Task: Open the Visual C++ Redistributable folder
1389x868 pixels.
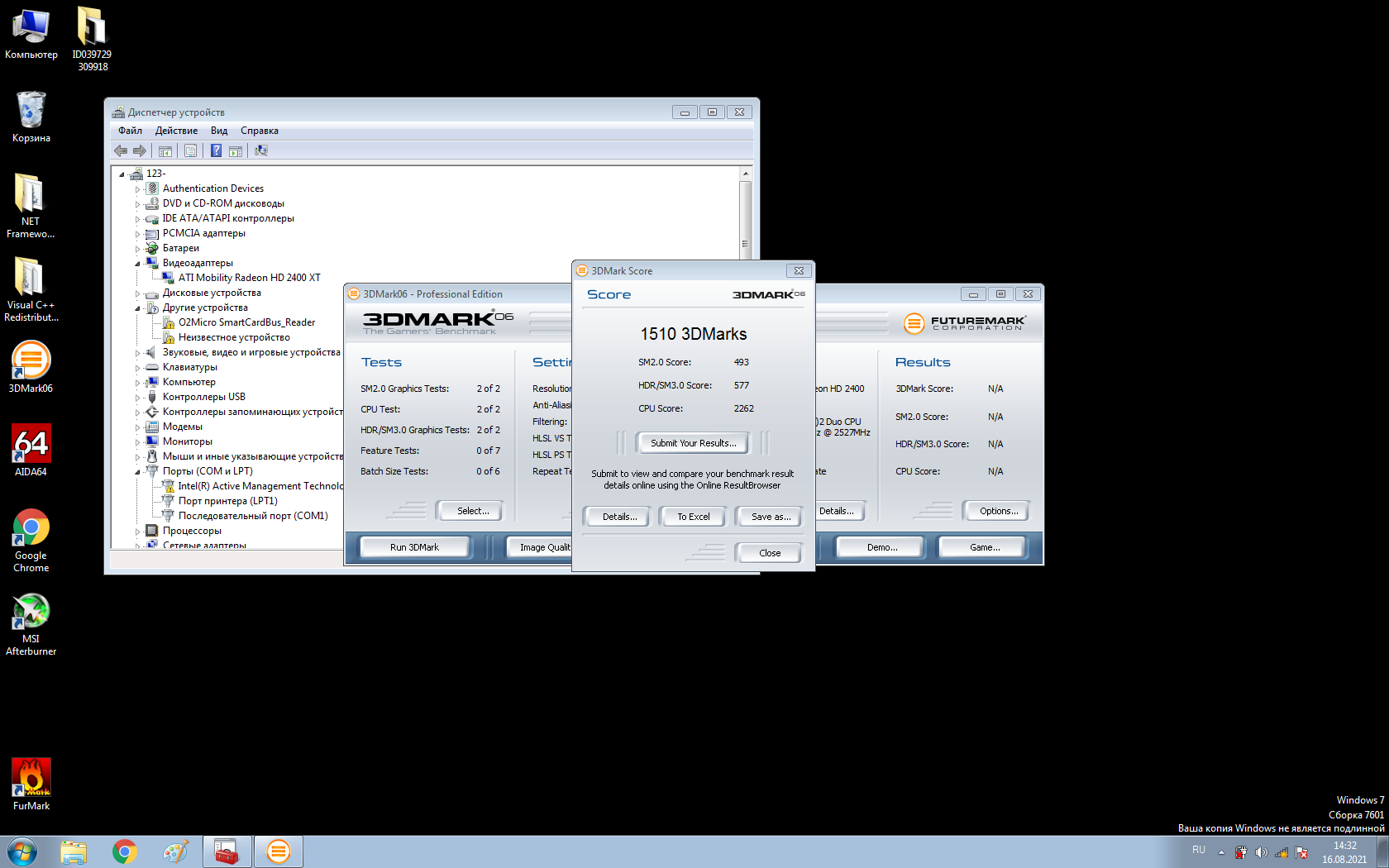Action: click(31, 289)
